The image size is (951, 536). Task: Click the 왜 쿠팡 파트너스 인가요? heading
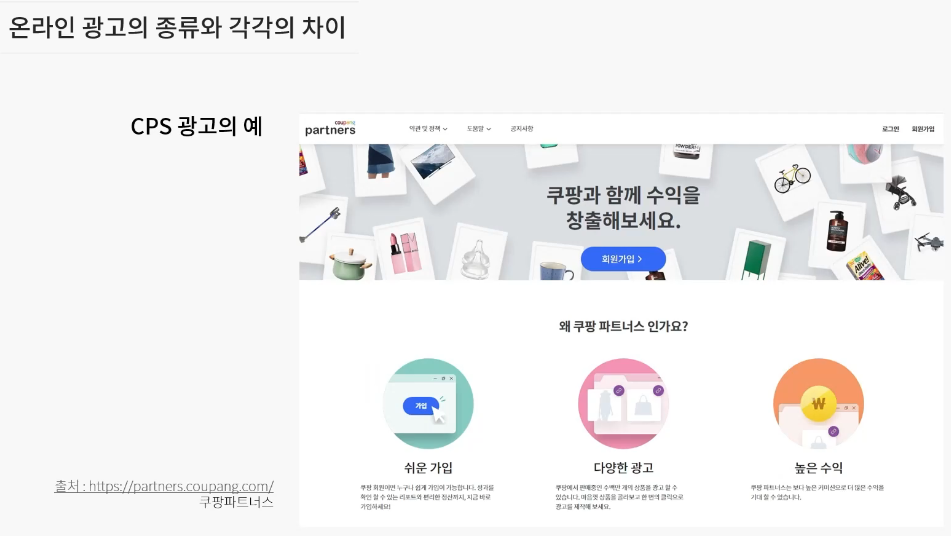[x=623, y=326]
